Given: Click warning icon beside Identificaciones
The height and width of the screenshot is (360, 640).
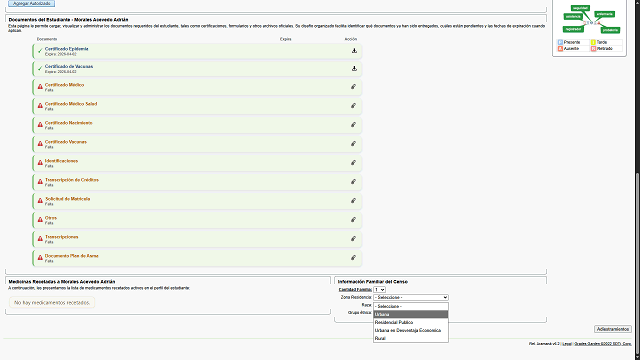Looking at the screenshot, I should (x=40, y=162).
